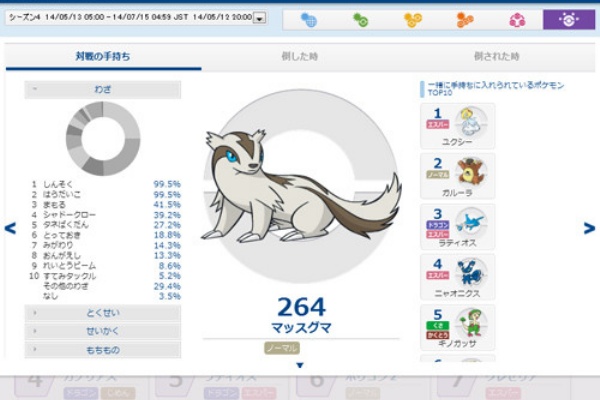Switch to the 対戦の手持ち tab
Screen dimensions: 600x400
point(103,57)
